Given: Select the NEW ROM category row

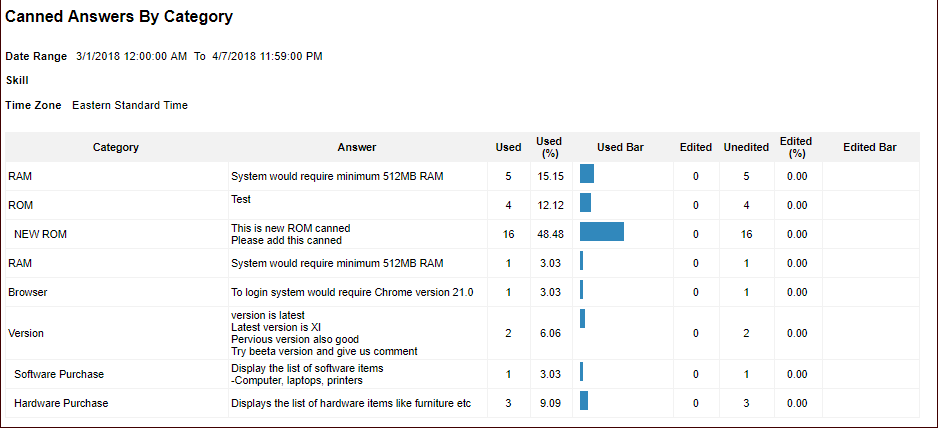Looking at the screenshot, I should 47,234.
